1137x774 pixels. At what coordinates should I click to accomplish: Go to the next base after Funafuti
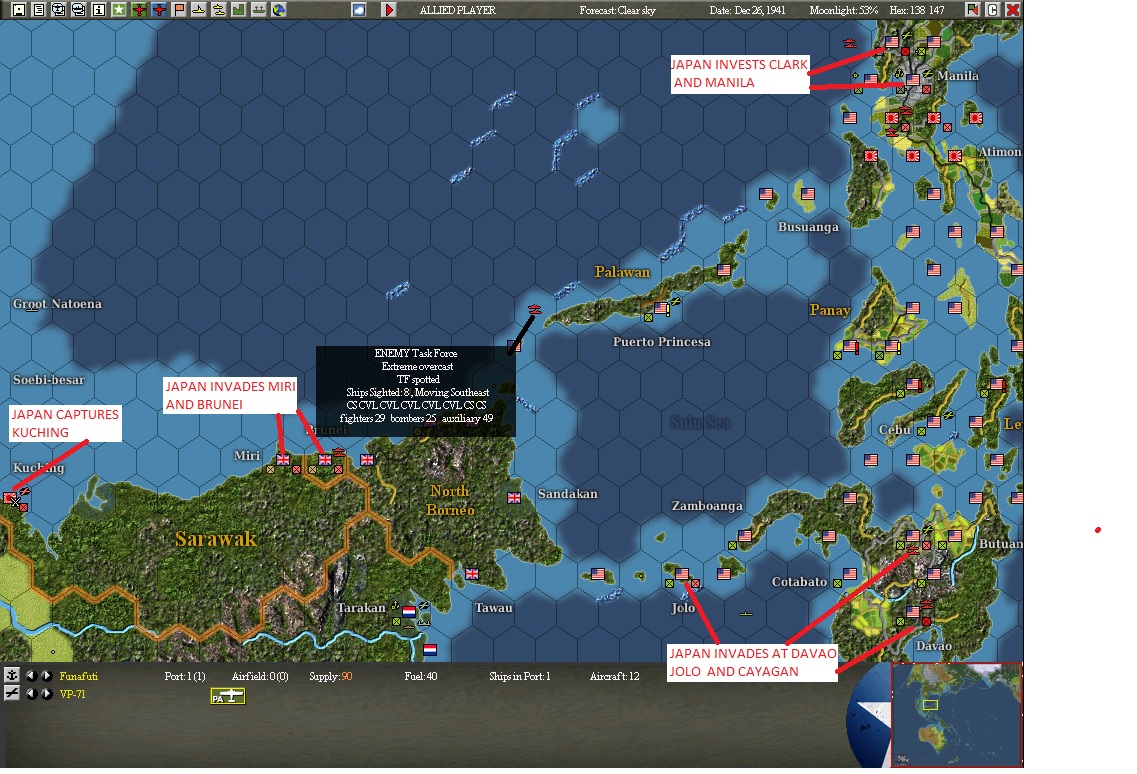[46, 675]
